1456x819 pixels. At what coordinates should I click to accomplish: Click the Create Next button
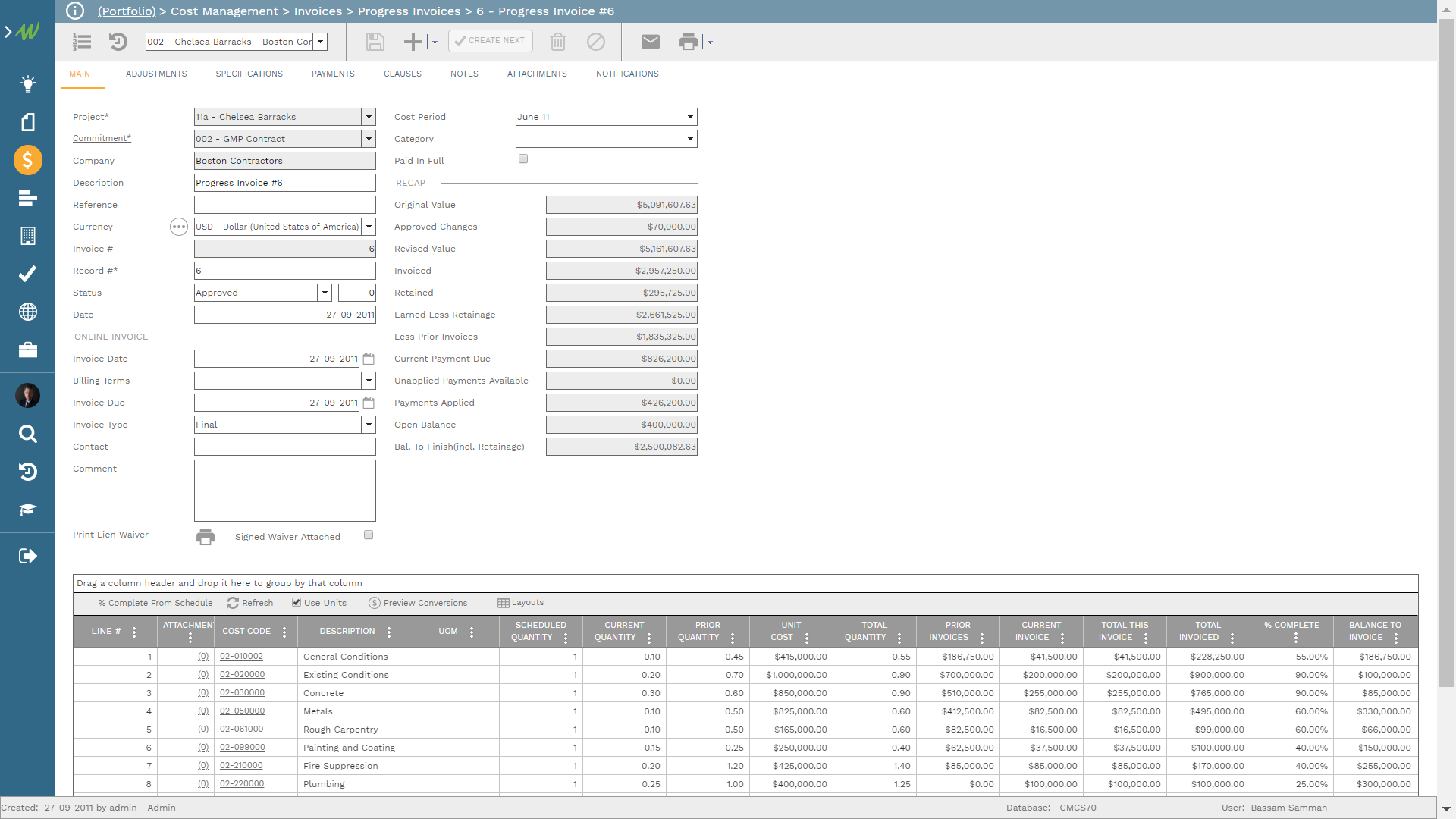click(491, 41)
